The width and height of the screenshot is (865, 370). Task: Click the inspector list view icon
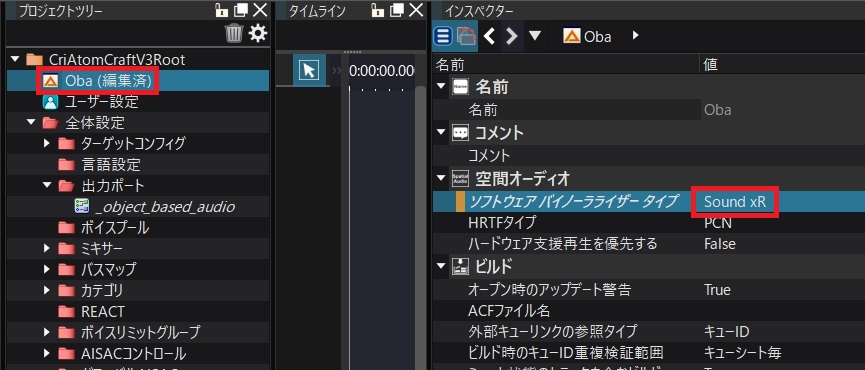point(442,36)
